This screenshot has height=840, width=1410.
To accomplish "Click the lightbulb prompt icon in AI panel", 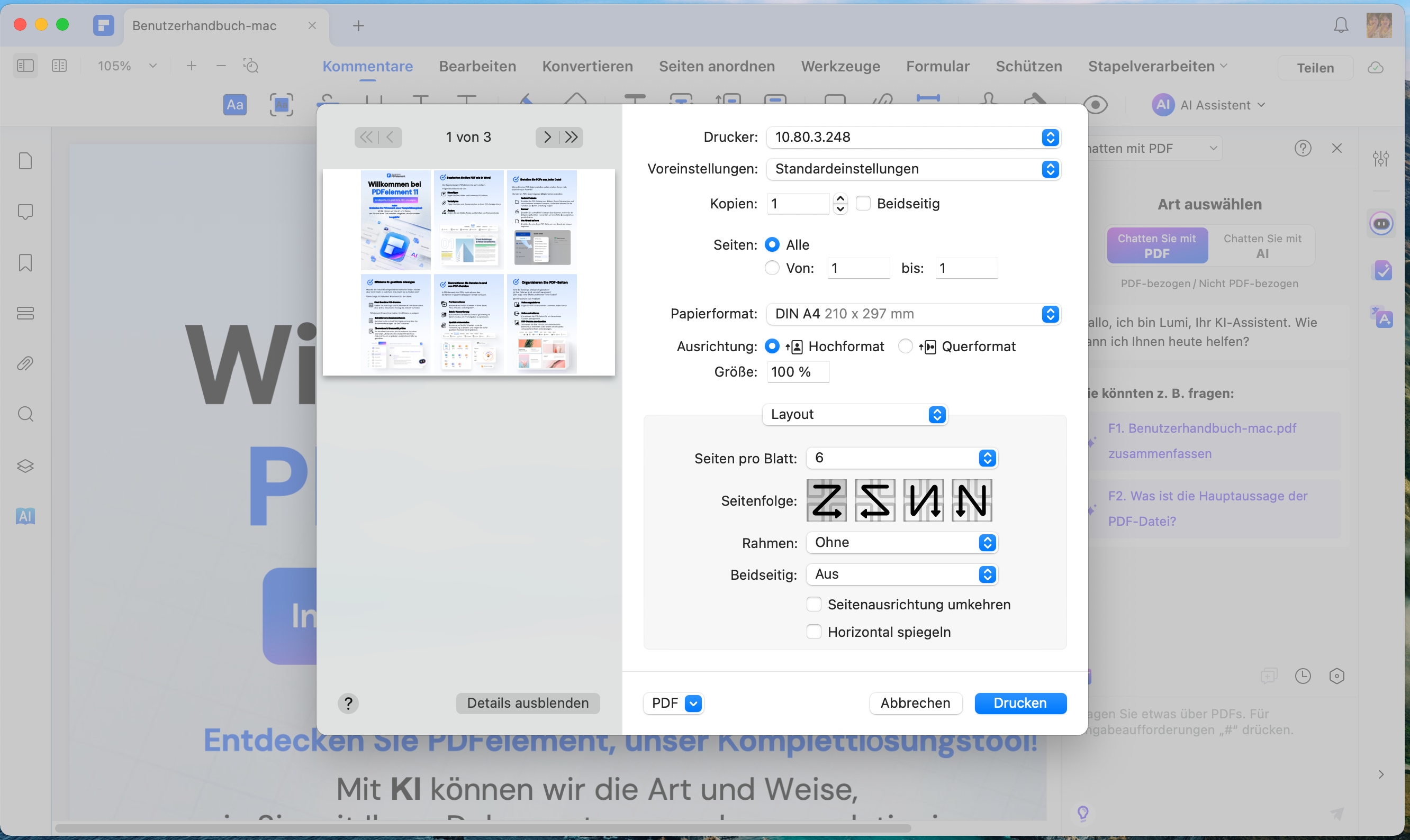I will coord(1083,814).
